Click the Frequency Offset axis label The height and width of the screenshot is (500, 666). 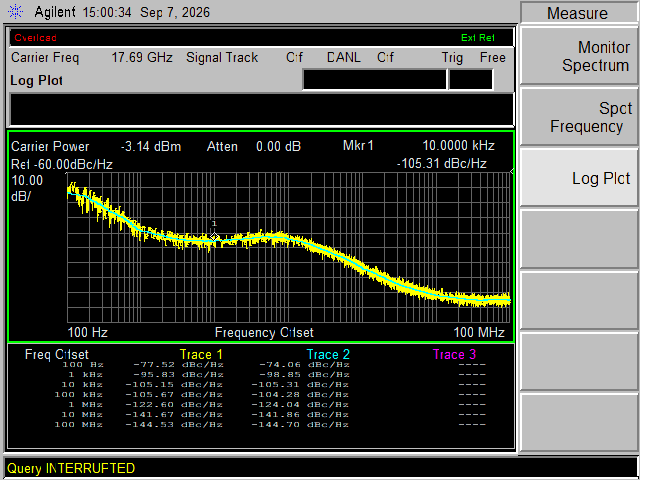click(x=264, y=332)
